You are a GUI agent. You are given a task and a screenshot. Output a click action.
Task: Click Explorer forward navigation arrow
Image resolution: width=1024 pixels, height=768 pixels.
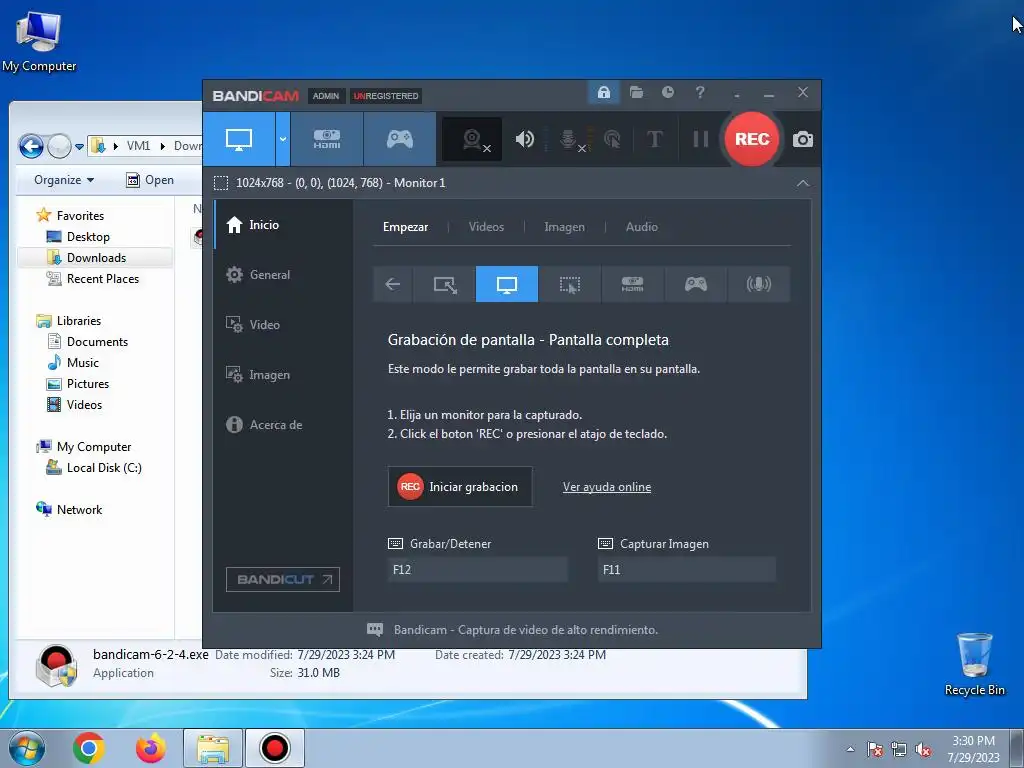tap(59, 146)
